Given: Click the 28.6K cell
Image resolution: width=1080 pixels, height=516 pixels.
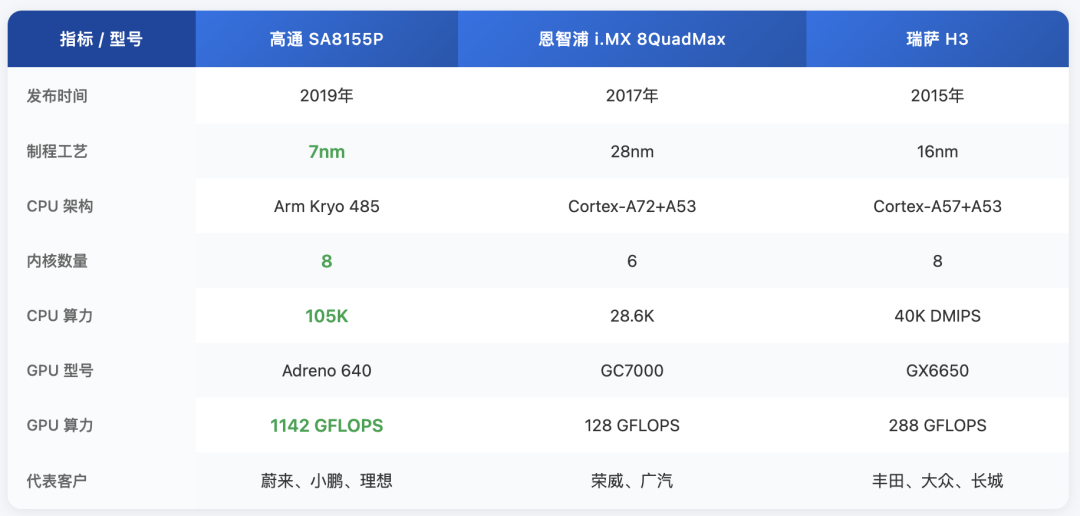Looking at the screenshot, I should (x=632, y=316).
